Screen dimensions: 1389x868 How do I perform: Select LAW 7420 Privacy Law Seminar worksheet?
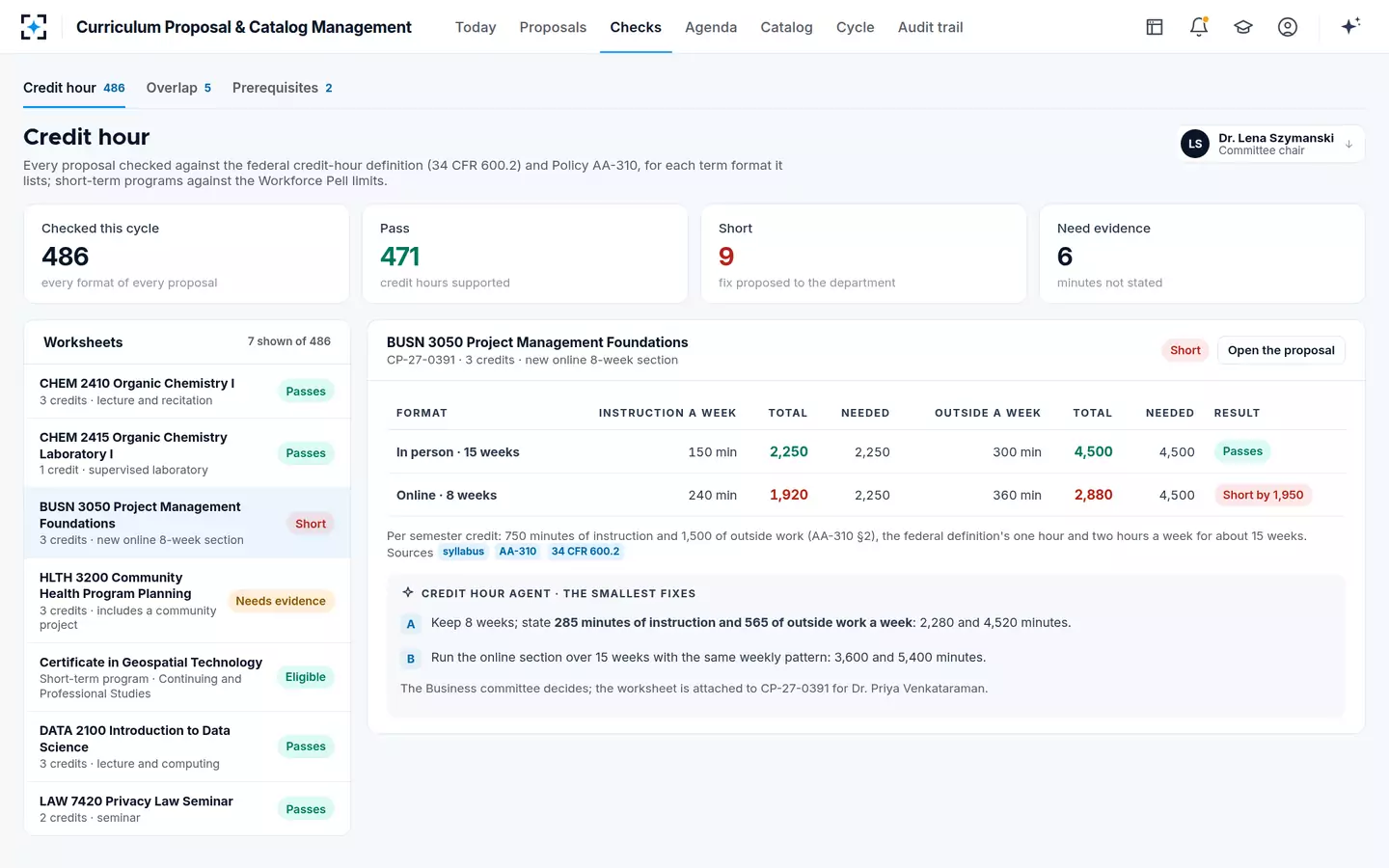coord(187,809)
